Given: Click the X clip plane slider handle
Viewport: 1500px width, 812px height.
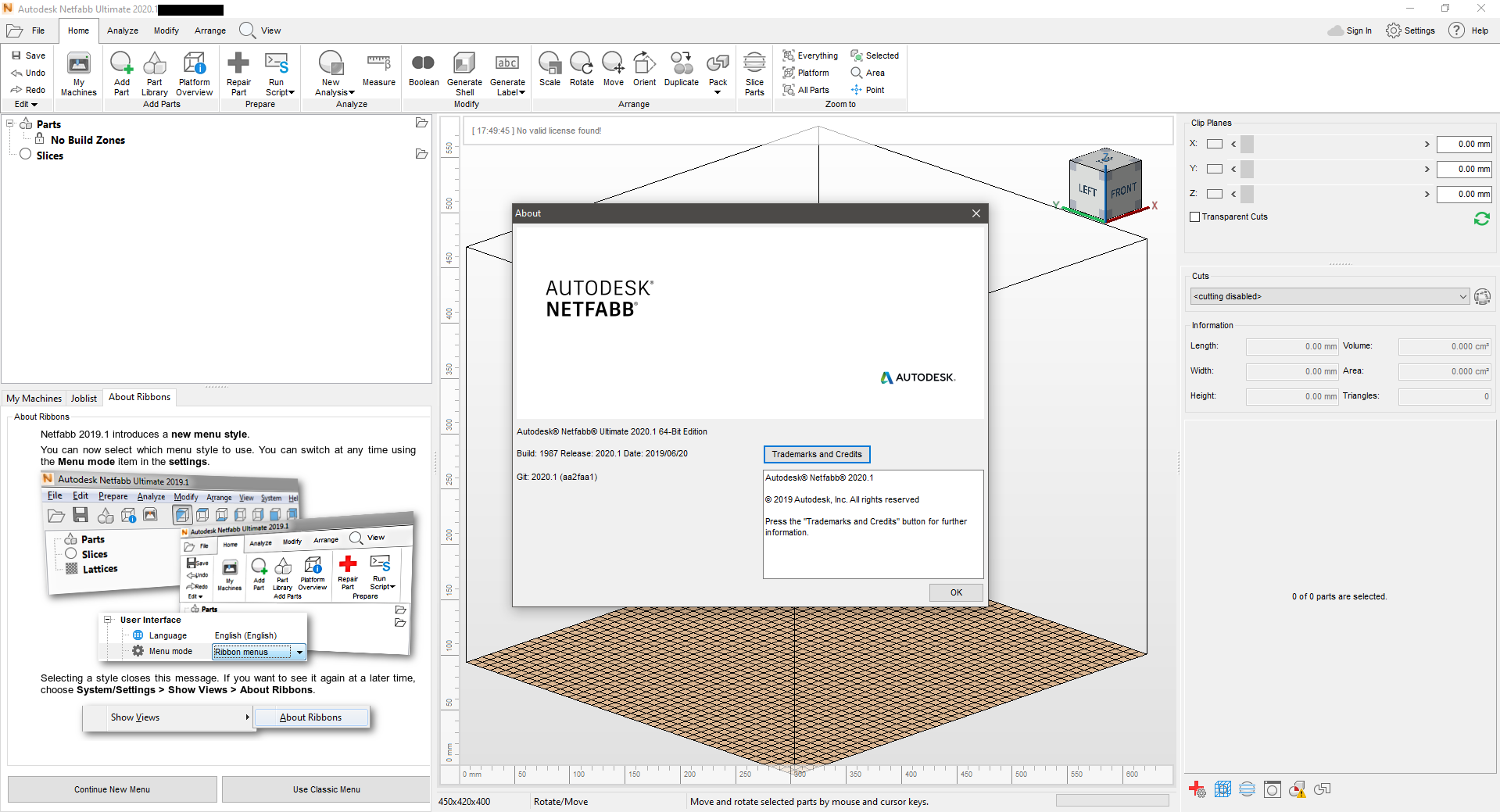Looking at the screenshot, I should tap(1247, 144).
